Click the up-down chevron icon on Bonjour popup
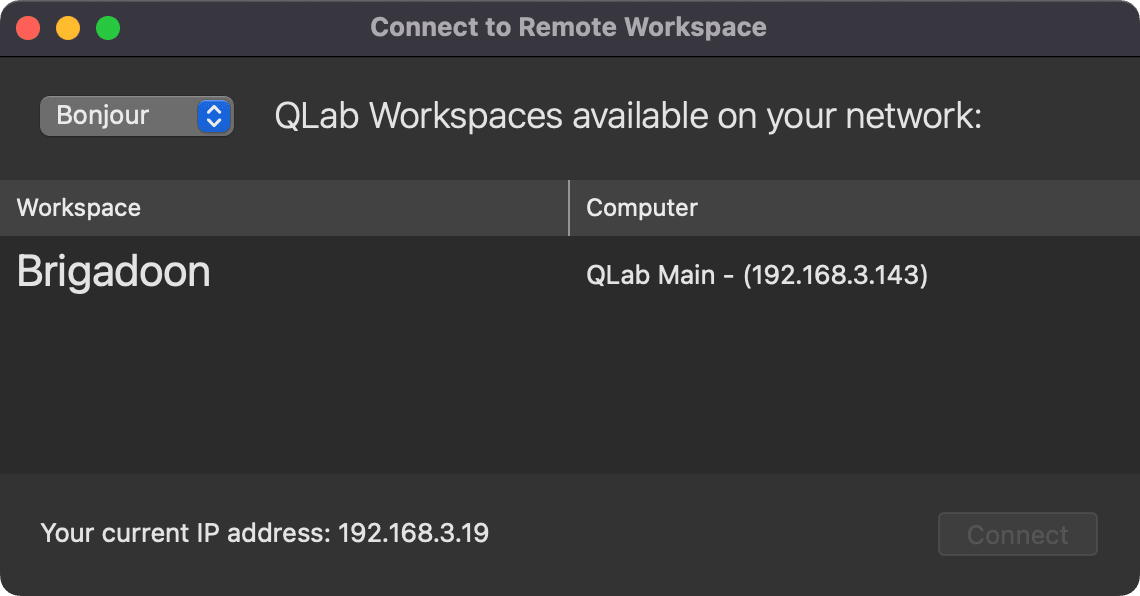Screen dimensions: 1140x596 coord(216,116)
